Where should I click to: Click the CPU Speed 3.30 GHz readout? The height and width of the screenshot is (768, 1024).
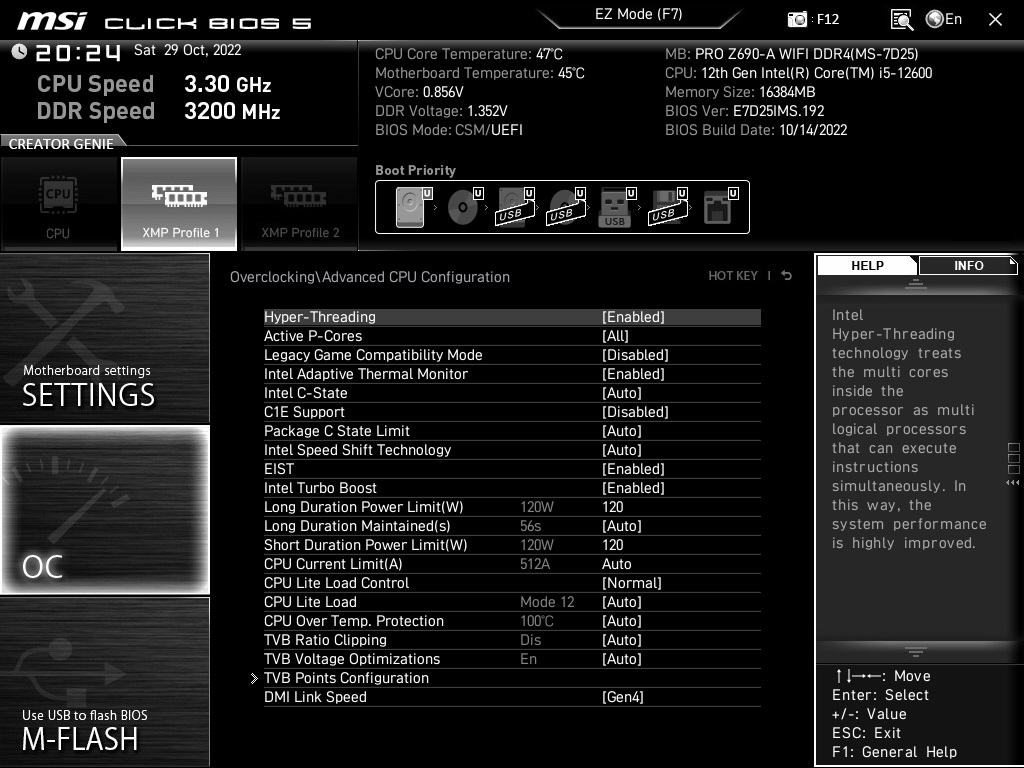(154, 84)
